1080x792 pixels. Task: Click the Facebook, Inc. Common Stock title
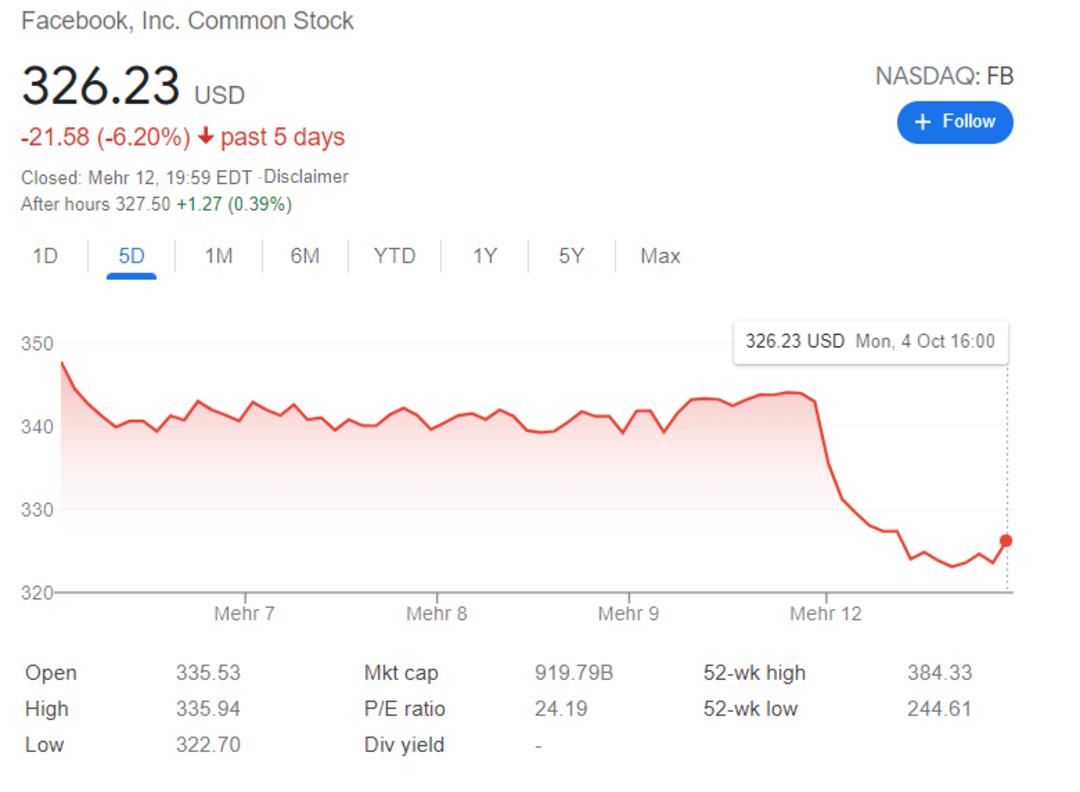[x=187, y=21]
